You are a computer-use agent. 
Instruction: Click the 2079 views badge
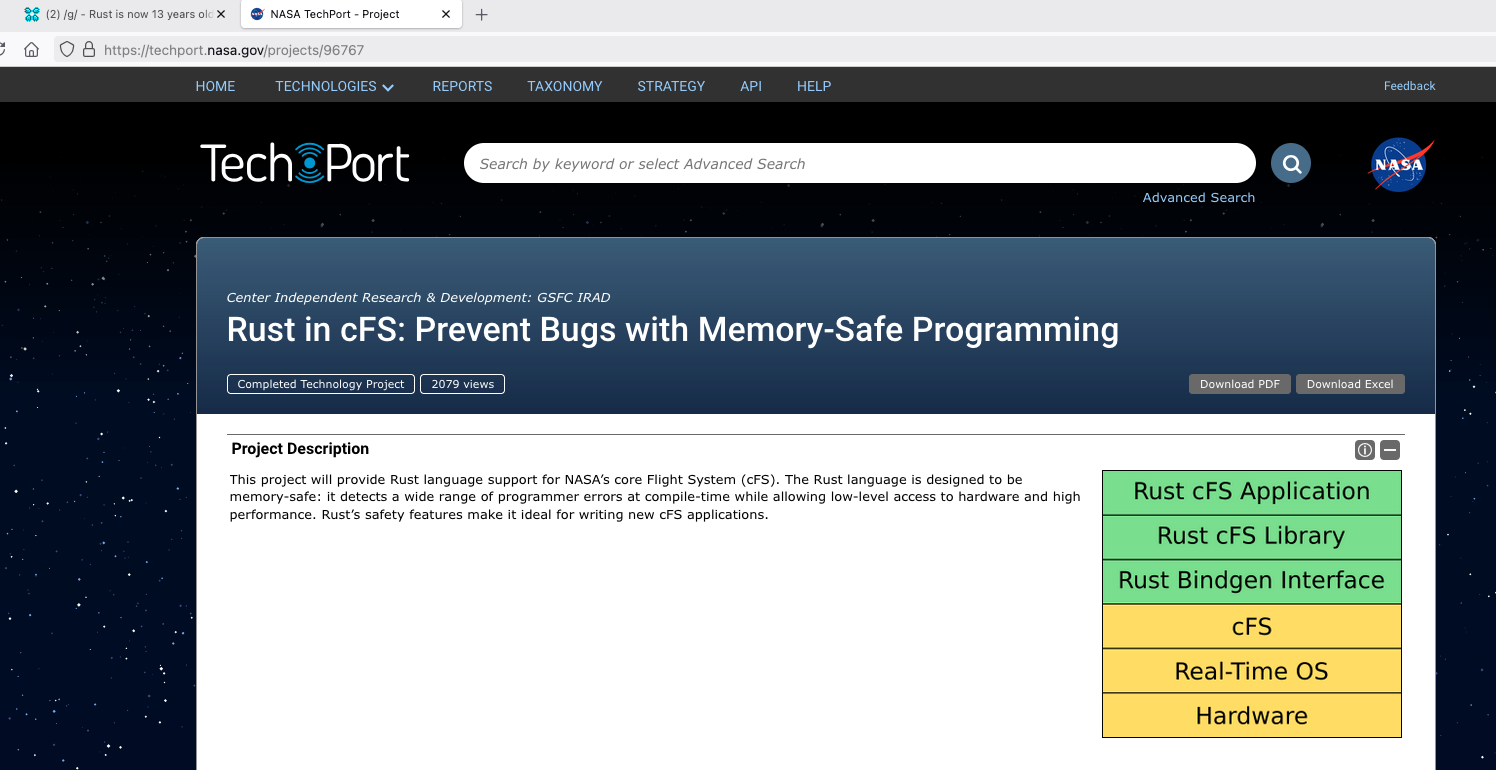pyautogui.click(x=462, y=384)
